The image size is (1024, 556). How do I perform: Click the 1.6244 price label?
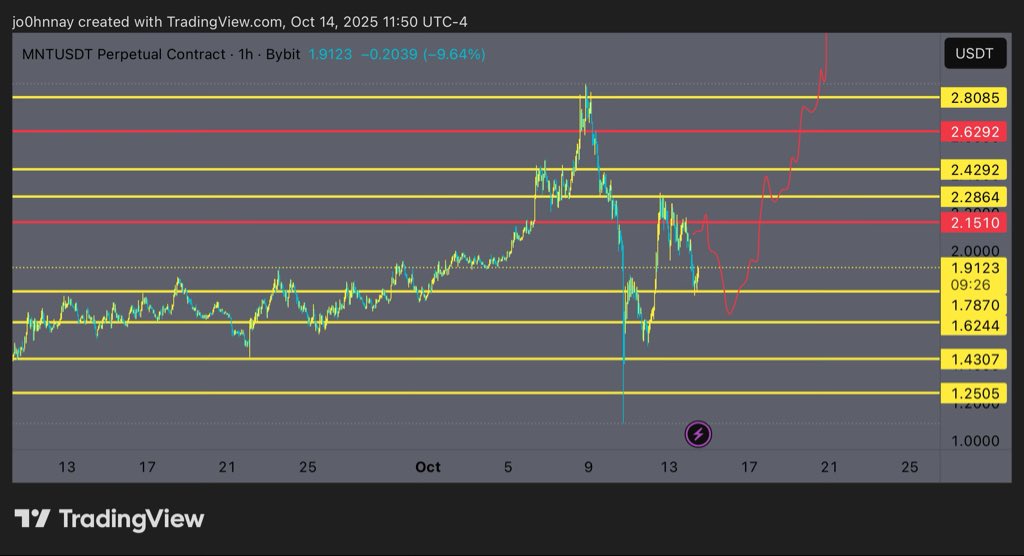[x=973, y=325]
